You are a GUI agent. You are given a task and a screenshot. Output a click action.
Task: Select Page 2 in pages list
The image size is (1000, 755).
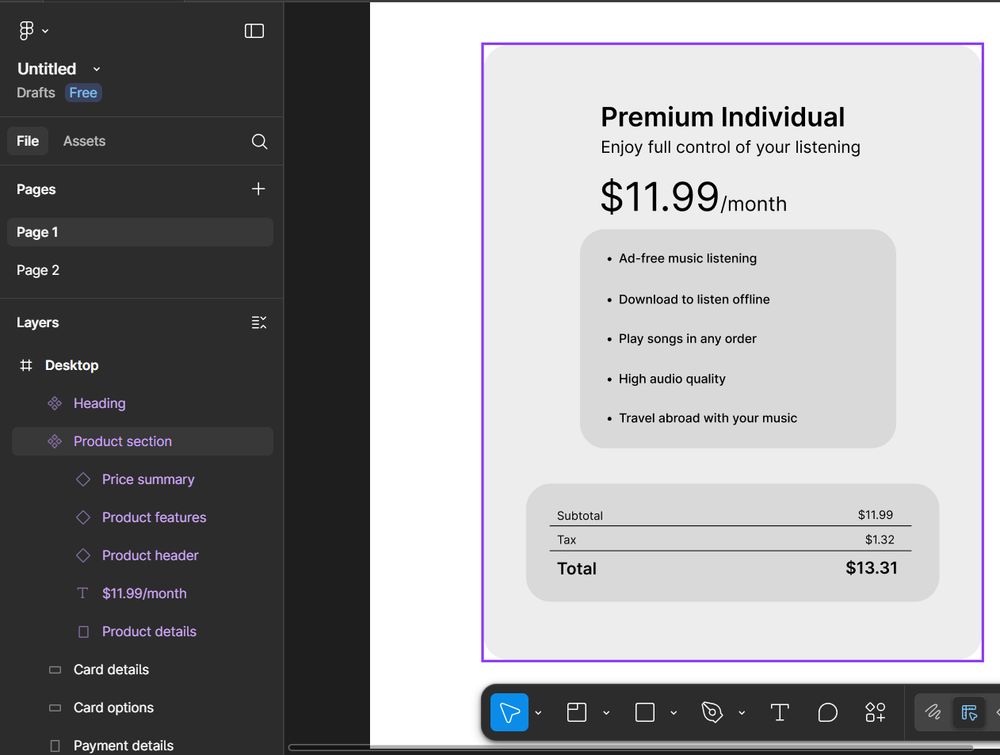(x=140, y=270)
